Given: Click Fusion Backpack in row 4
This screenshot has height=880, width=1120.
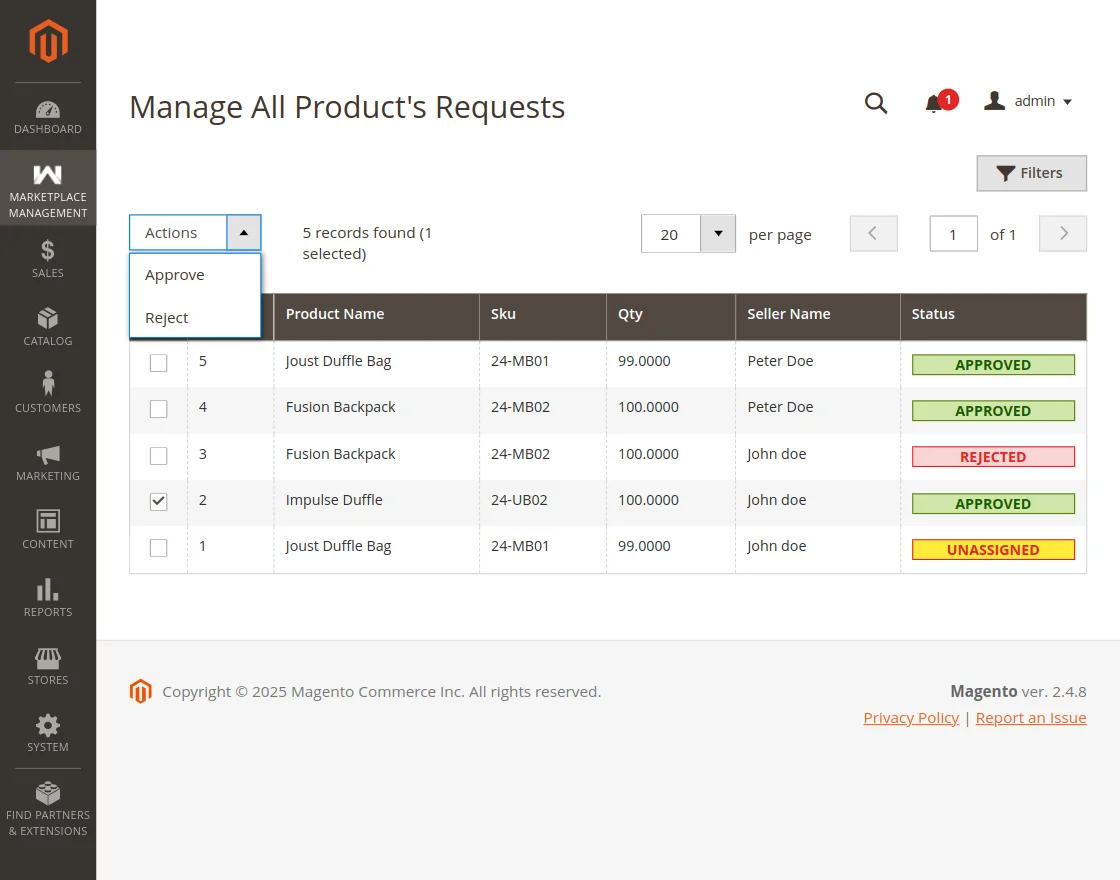Looking at the screenshot, I should 340,407.
